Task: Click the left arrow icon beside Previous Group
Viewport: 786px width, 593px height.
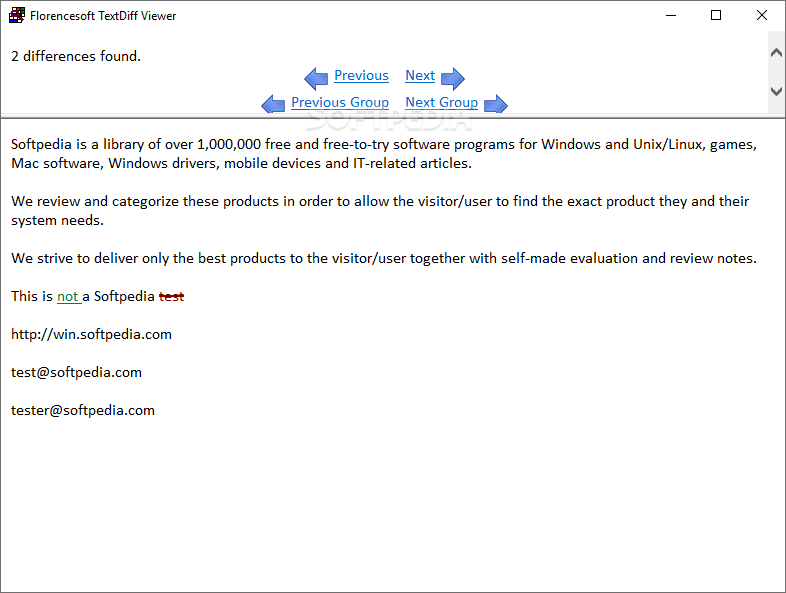Action: pos(273,104)
